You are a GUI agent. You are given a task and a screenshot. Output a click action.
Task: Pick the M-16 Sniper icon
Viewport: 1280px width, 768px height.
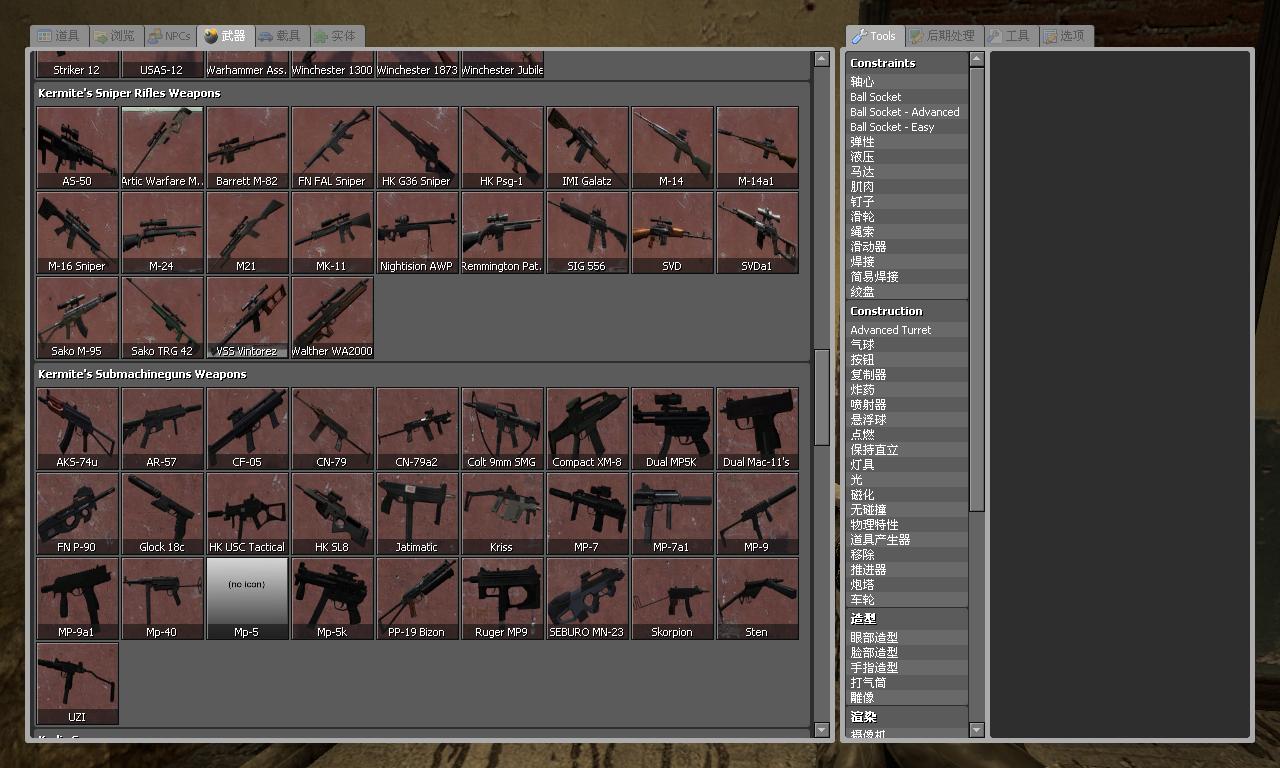pos(77,233)
